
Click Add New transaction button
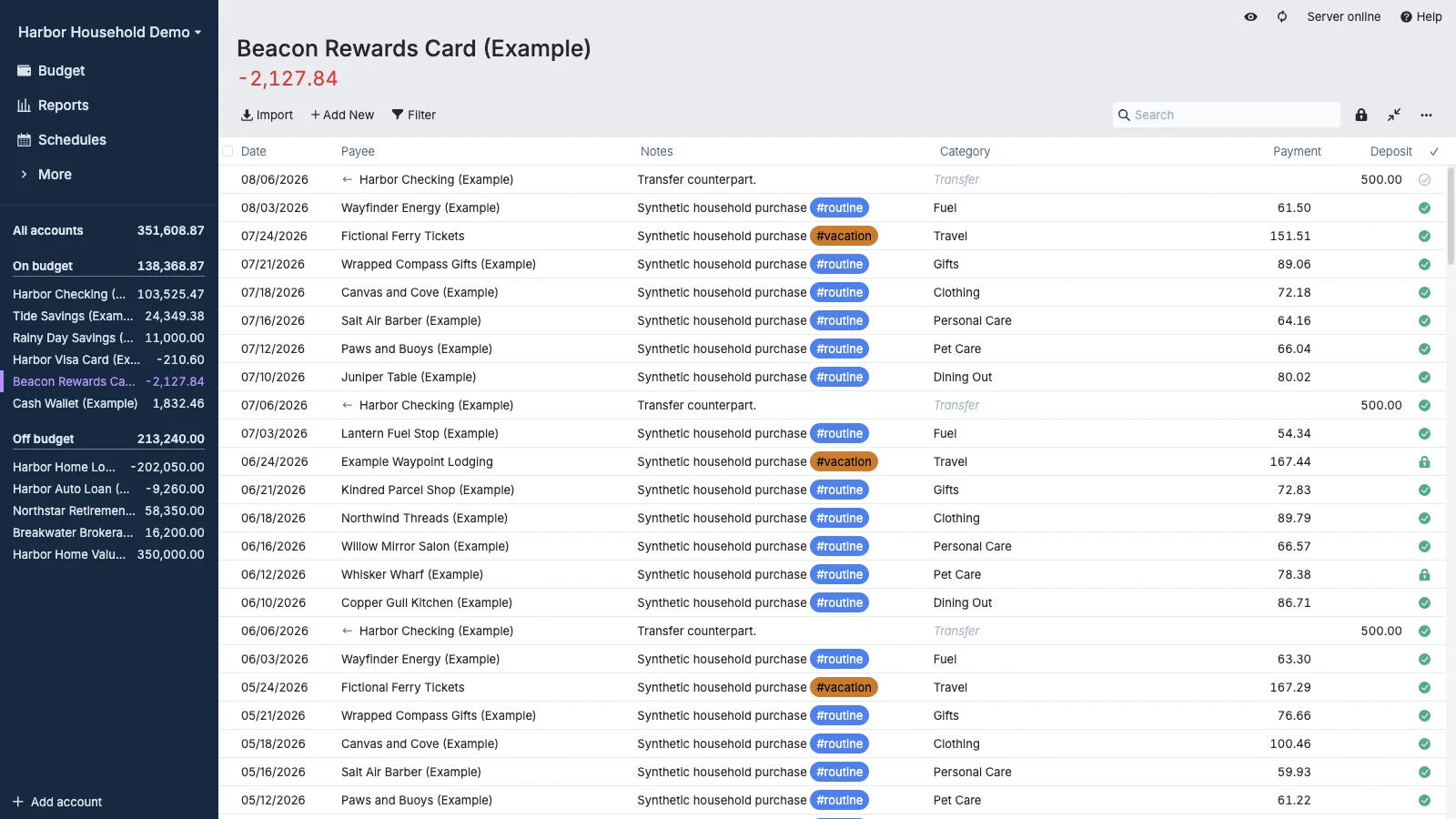pos(342,115)
